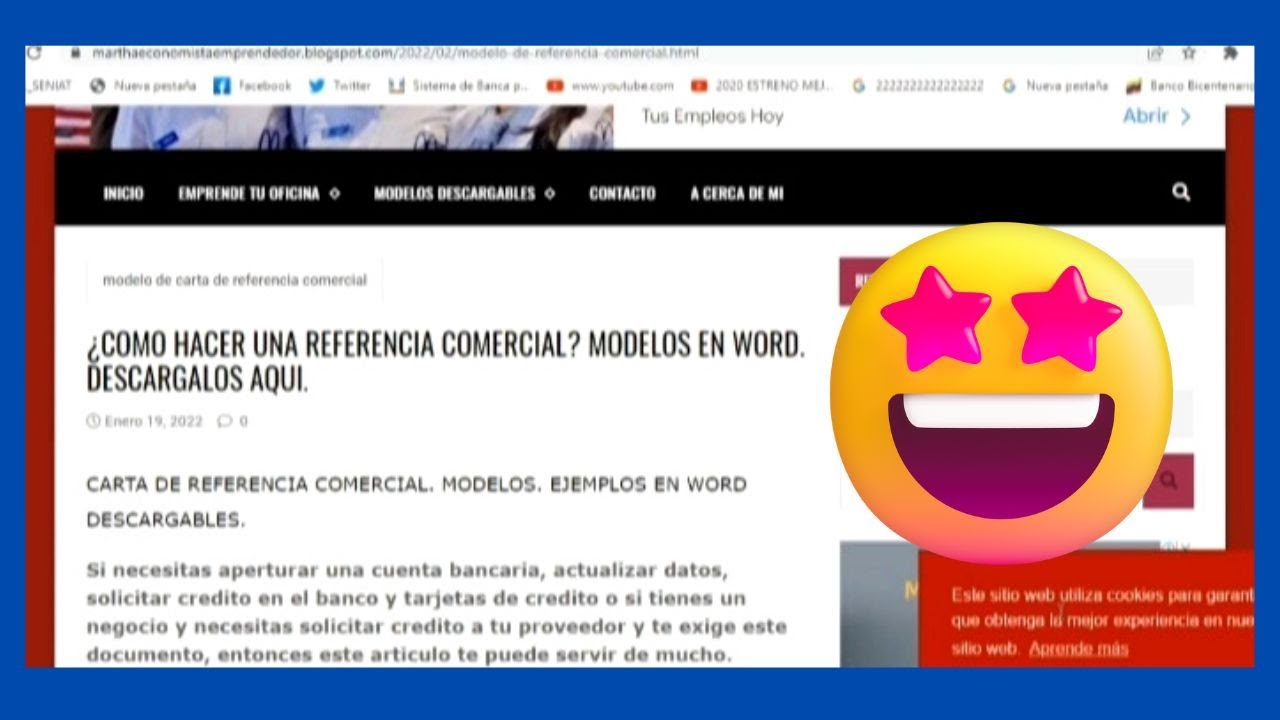This screenshot has width=1280, height=720.
Task: Open the Sistema de Banca bookmark
Action: [x=459, y=86]
